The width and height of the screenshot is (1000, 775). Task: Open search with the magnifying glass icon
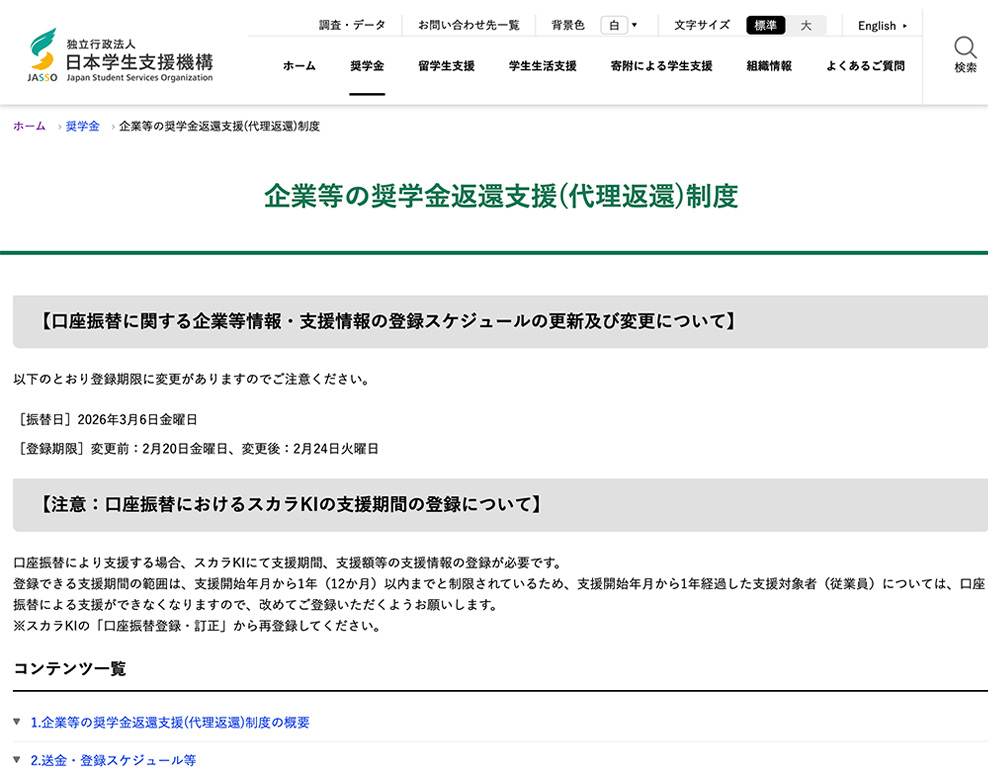coord(965,54)
